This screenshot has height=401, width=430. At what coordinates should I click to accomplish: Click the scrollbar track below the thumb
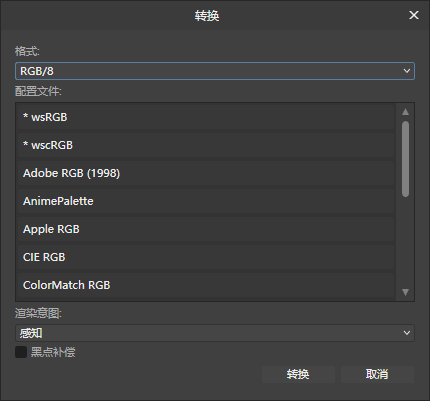tap(405, 242)
